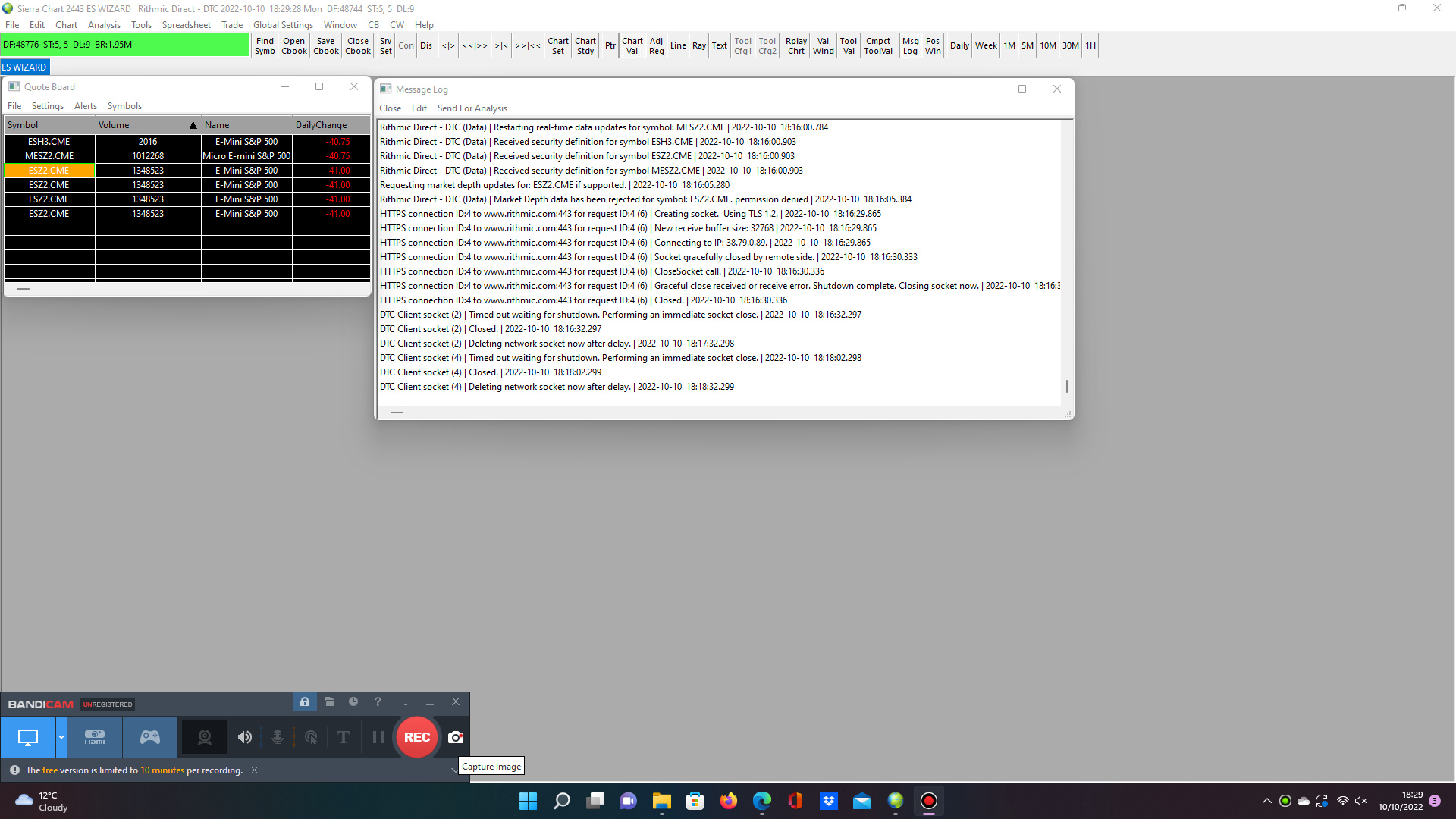Viewport: 1456px width, 819px height.
Task: Sort Quote Board by Volume column
Action: pyautogui.click(x=144, y=125)
